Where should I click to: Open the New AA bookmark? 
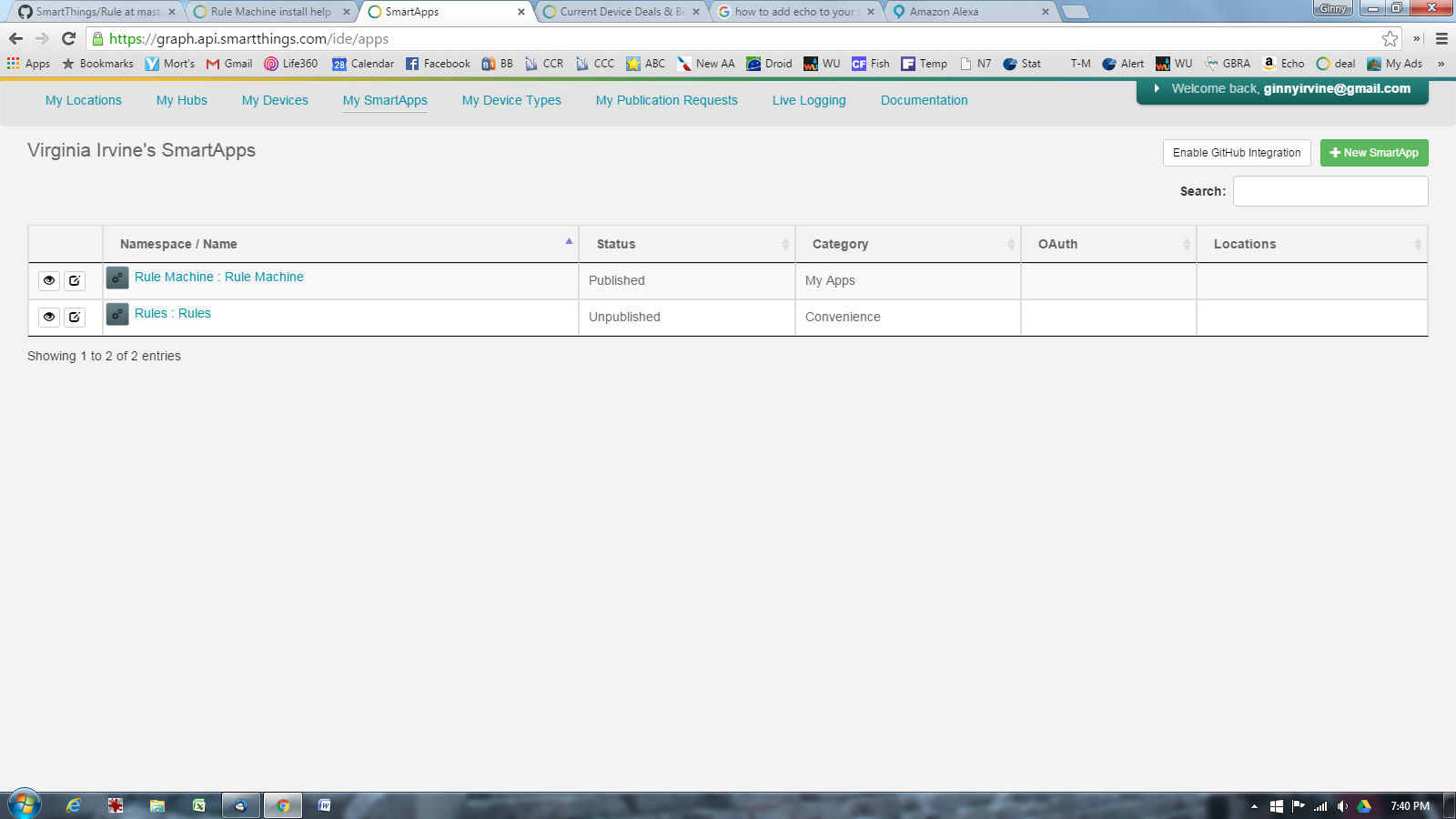[705, 64]
